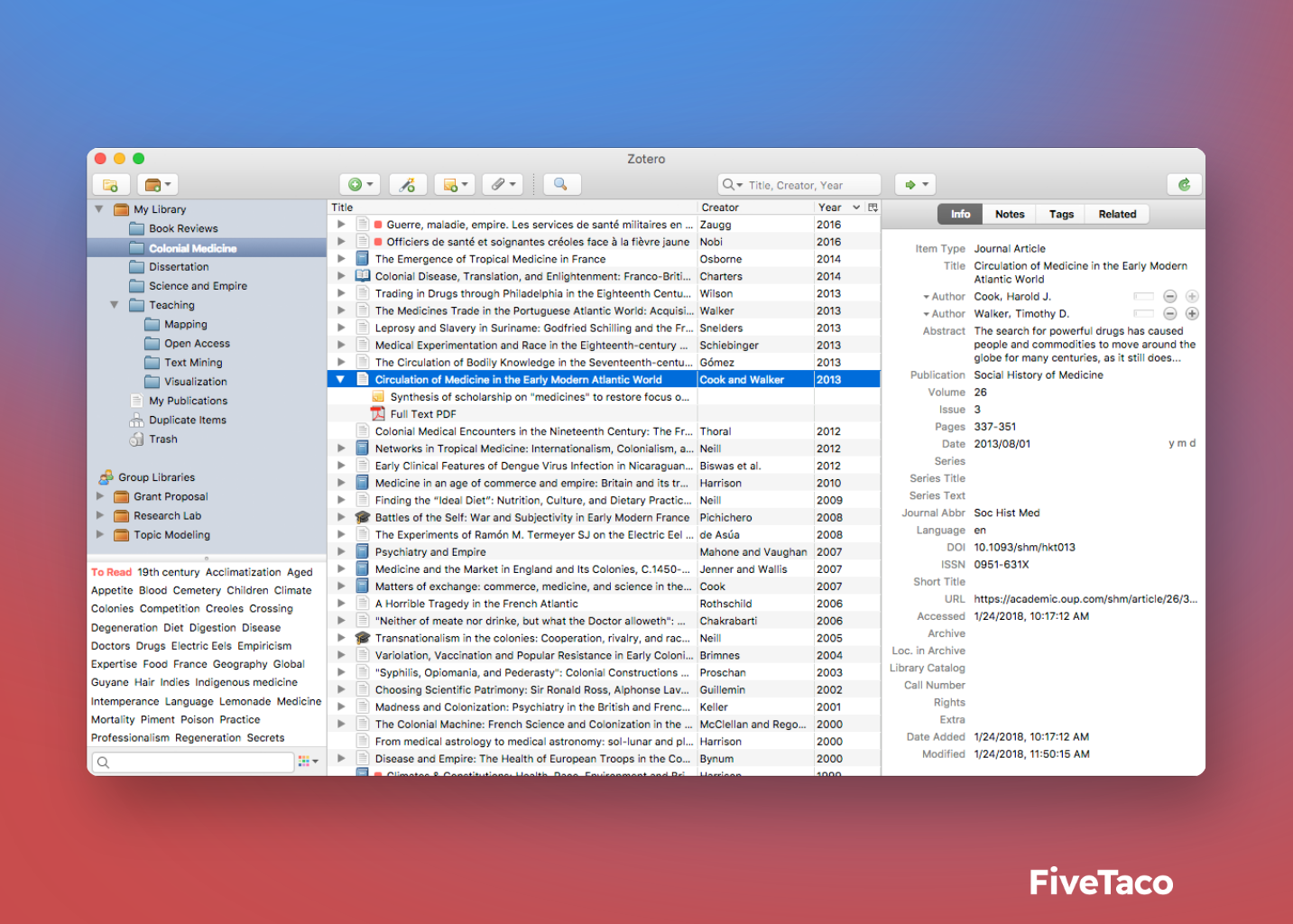
Task: Open My Publications document icon
Action: point(137,401)
